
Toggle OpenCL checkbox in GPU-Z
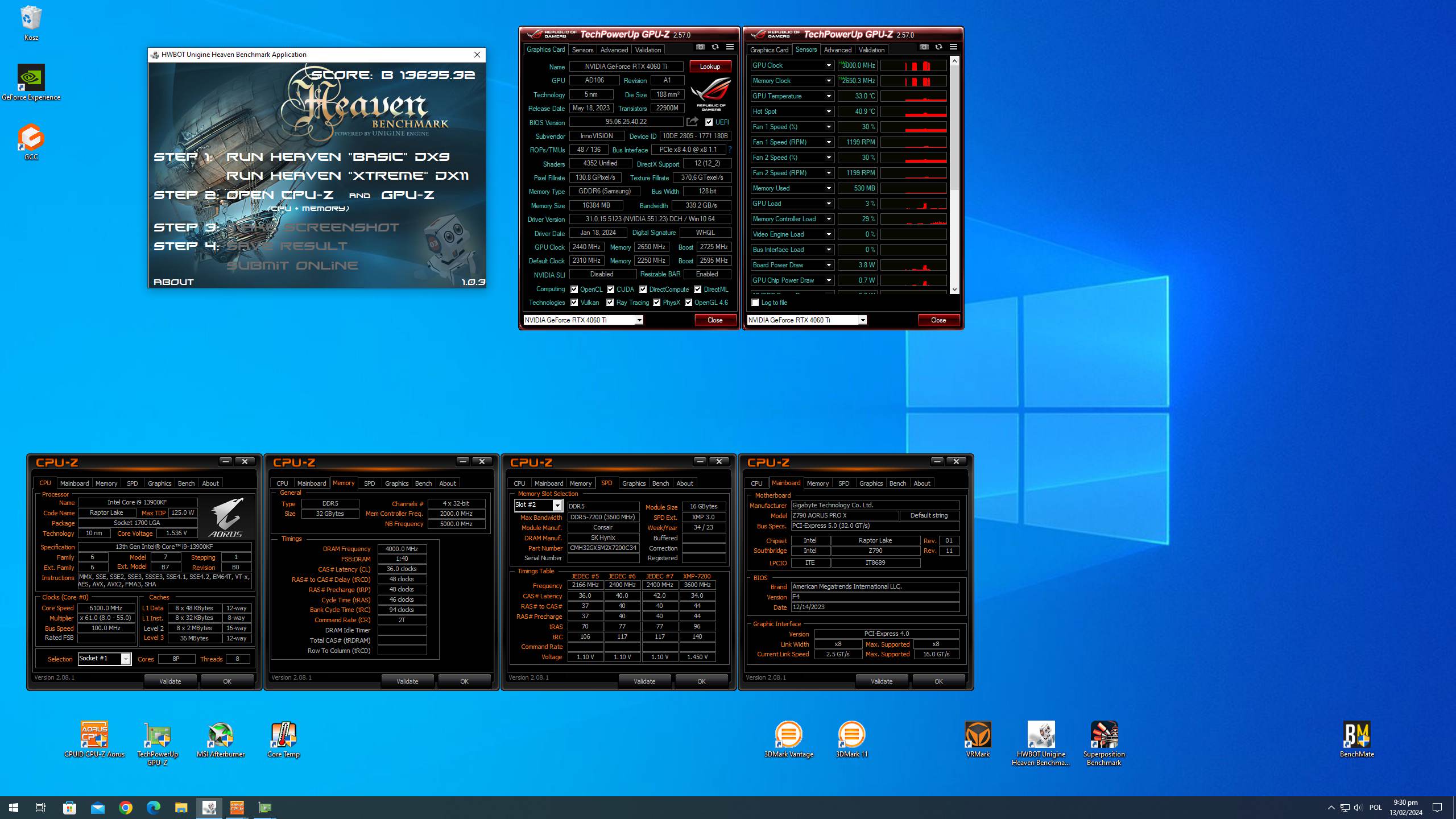point(574,289)
